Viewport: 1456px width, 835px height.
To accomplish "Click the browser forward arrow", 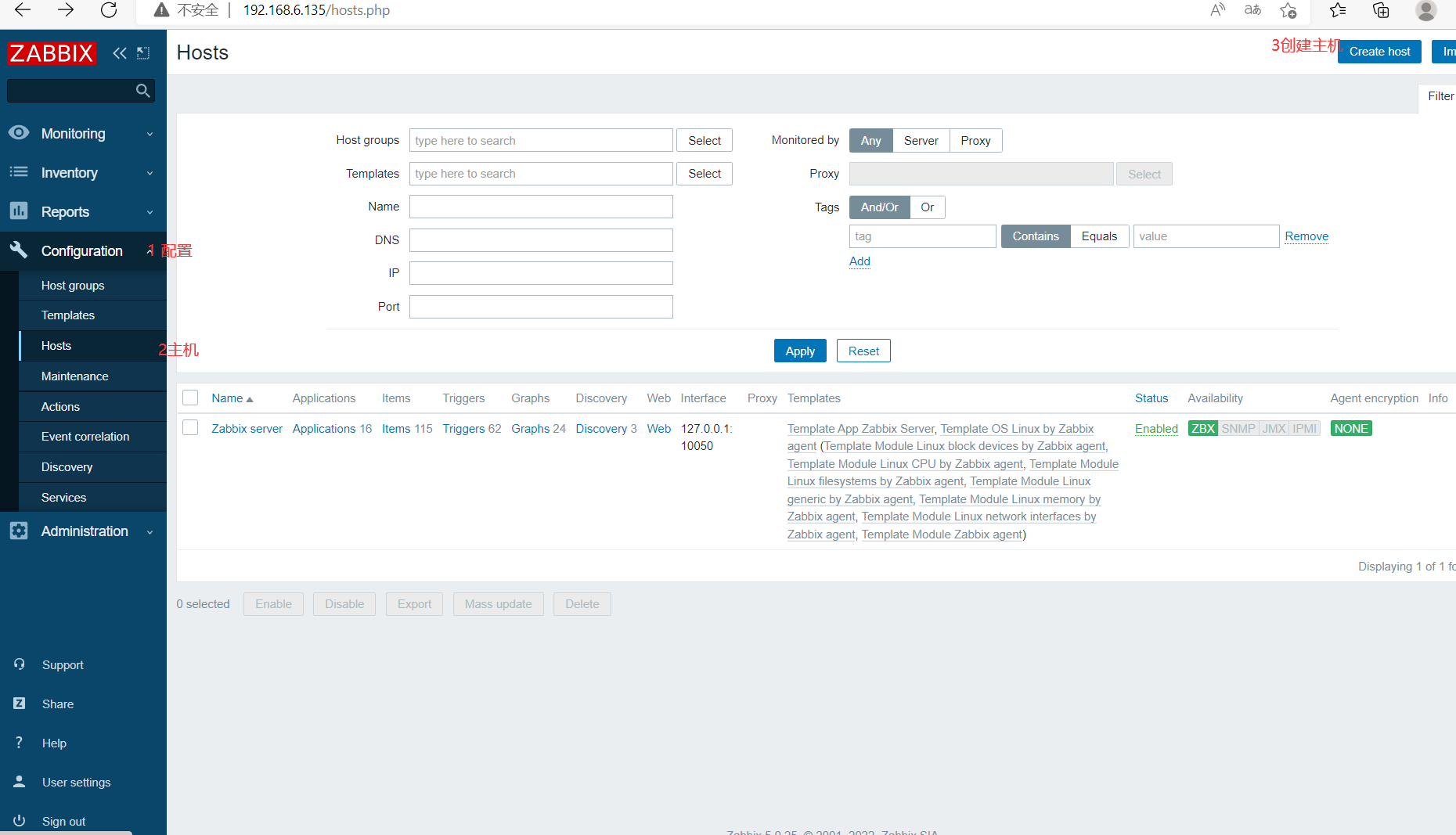I will (x=66, y=10).
